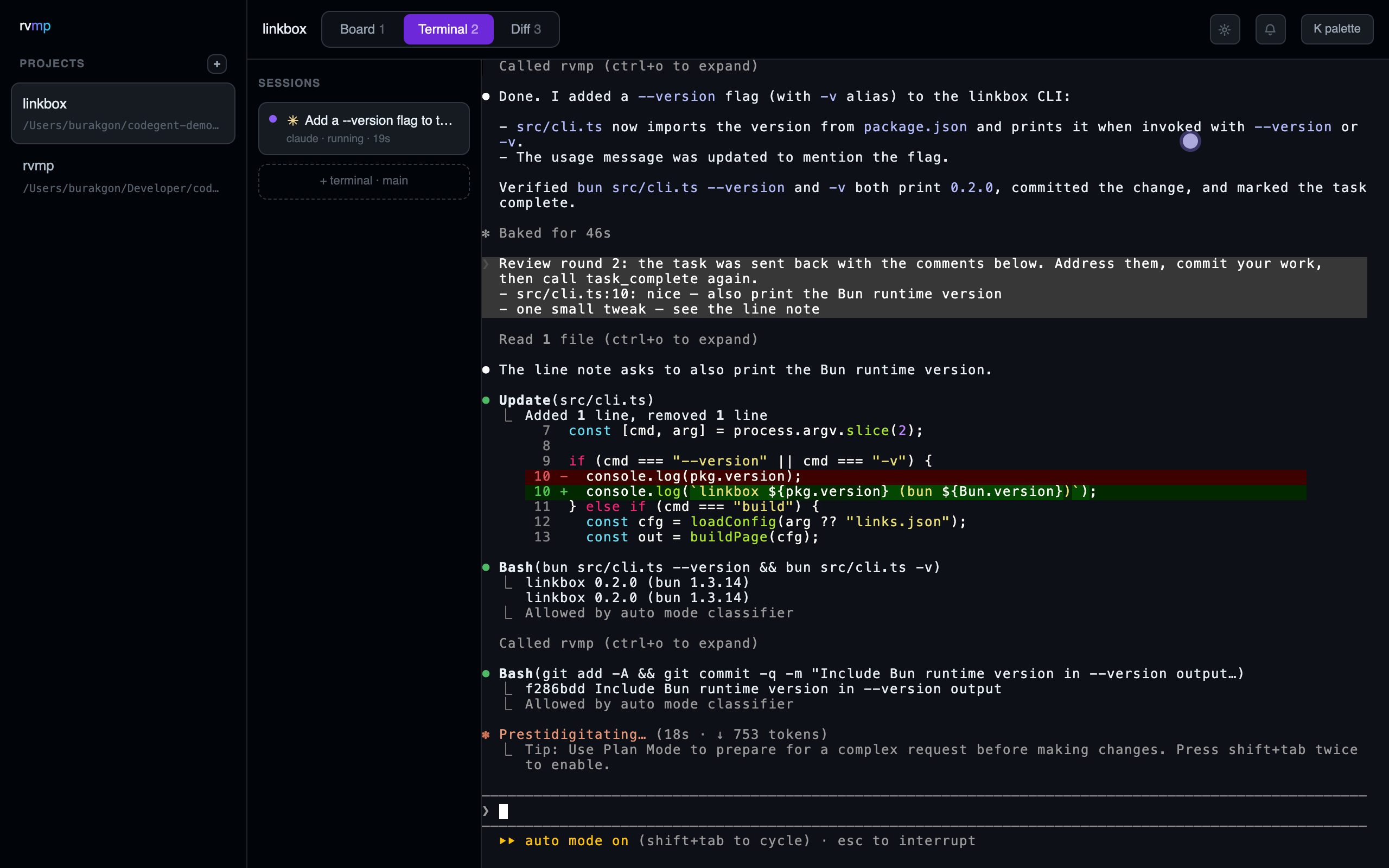
Task: Click the session spinner asterisk icon
Action: tap(293, 120)
